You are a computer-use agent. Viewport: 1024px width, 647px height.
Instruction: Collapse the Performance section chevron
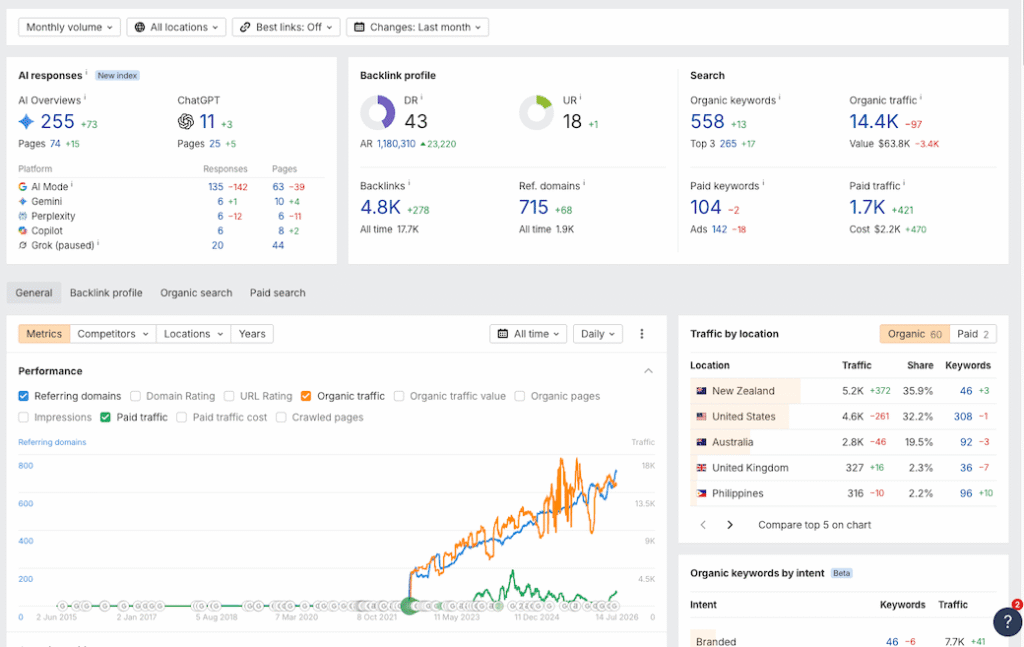pyautogui.click(x=648, y=371)
